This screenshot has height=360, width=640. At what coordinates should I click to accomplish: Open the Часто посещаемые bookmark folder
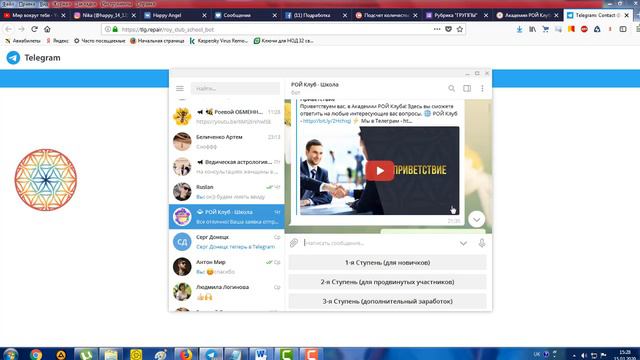tap(100, 41)
